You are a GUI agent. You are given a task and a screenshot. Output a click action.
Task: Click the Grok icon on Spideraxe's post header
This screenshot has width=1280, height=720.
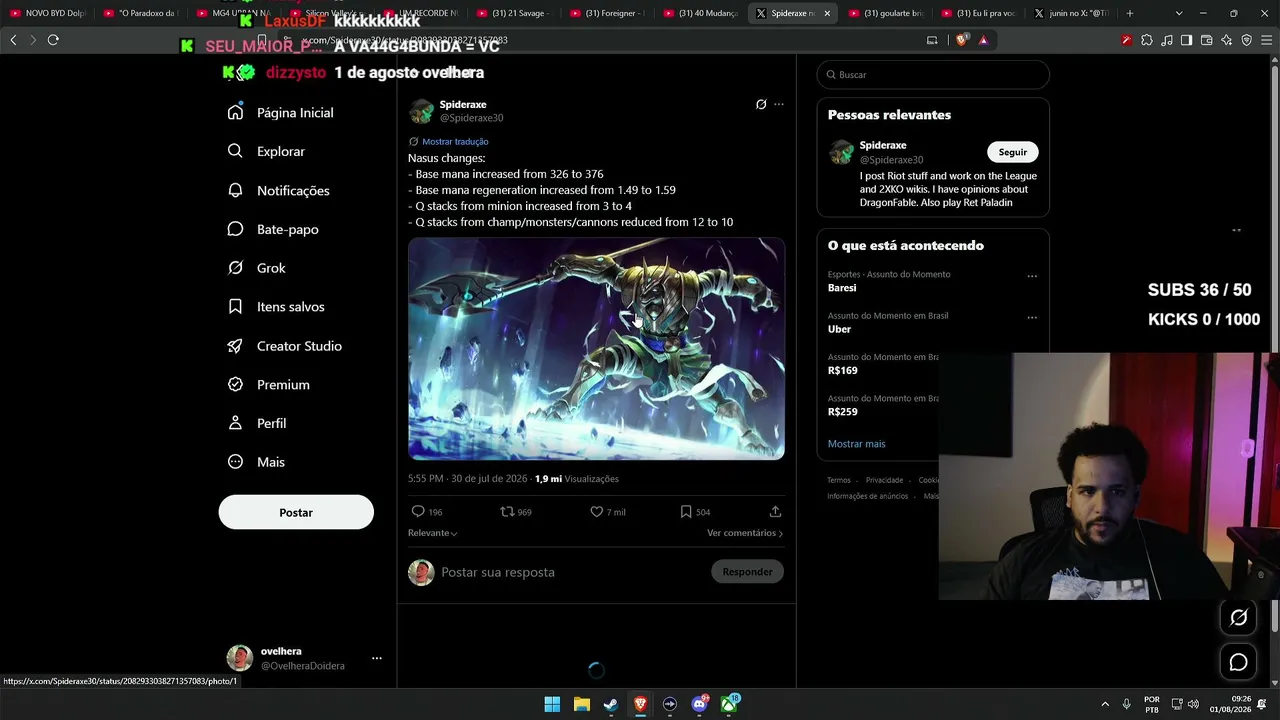761,104
